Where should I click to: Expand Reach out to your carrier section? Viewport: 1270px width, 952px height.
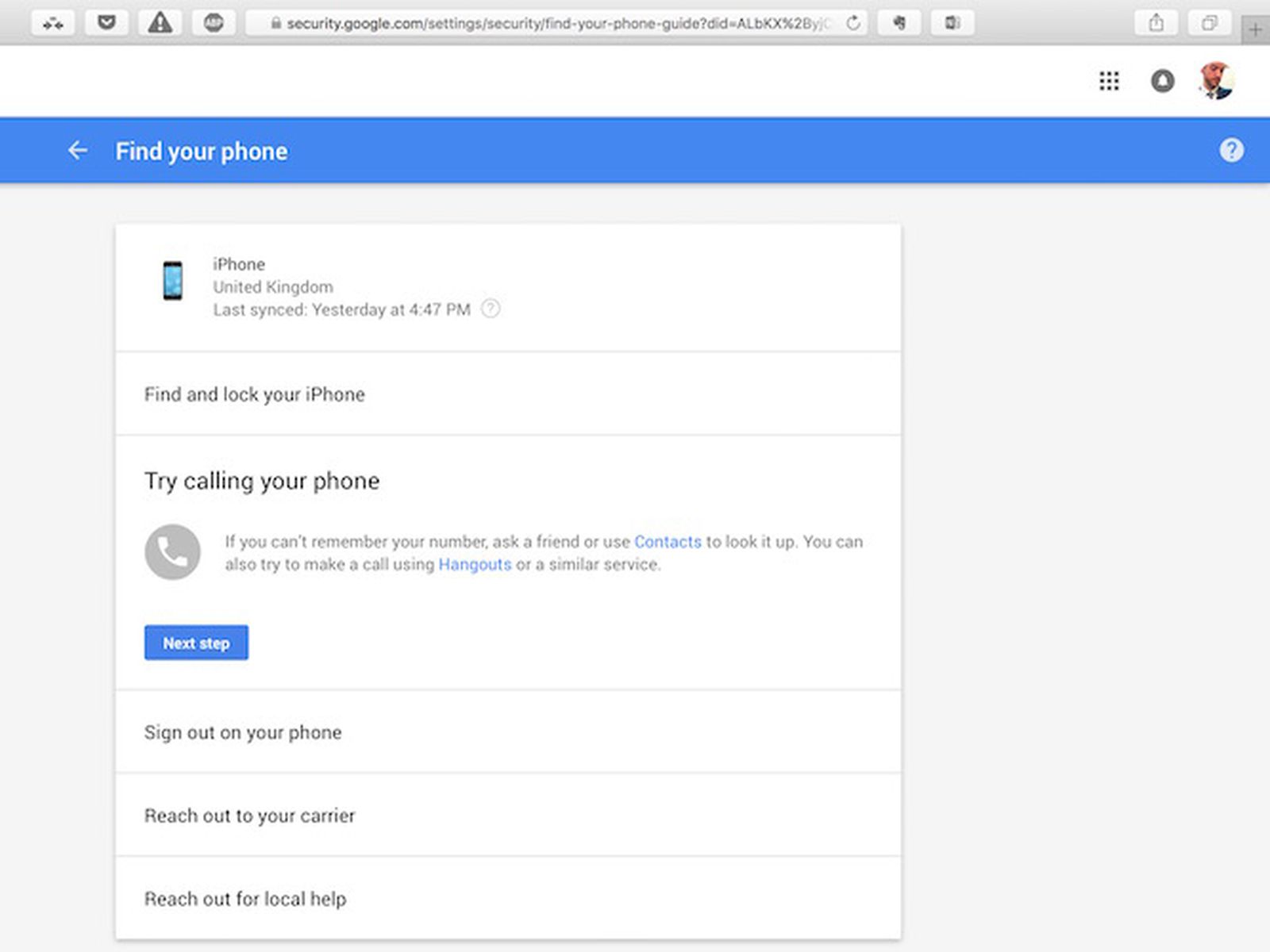[508, 816]
